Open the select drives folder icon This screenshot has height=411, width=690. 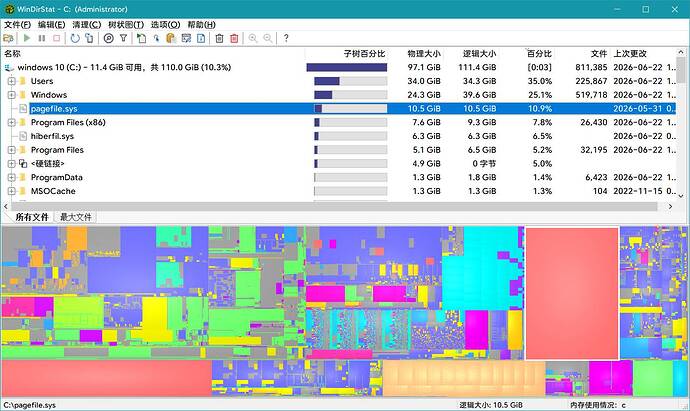(x=8, y=39)
